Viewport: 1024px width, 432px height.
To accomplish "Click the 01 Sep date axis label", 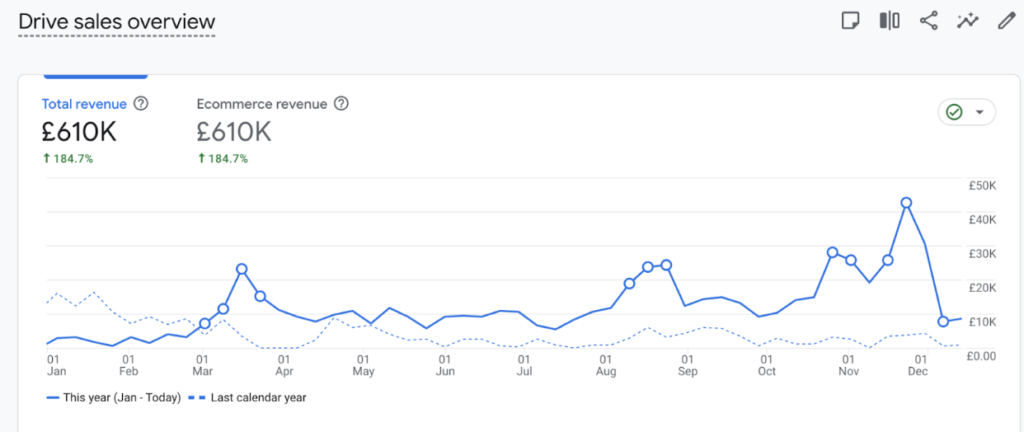I will pos(687,364).
